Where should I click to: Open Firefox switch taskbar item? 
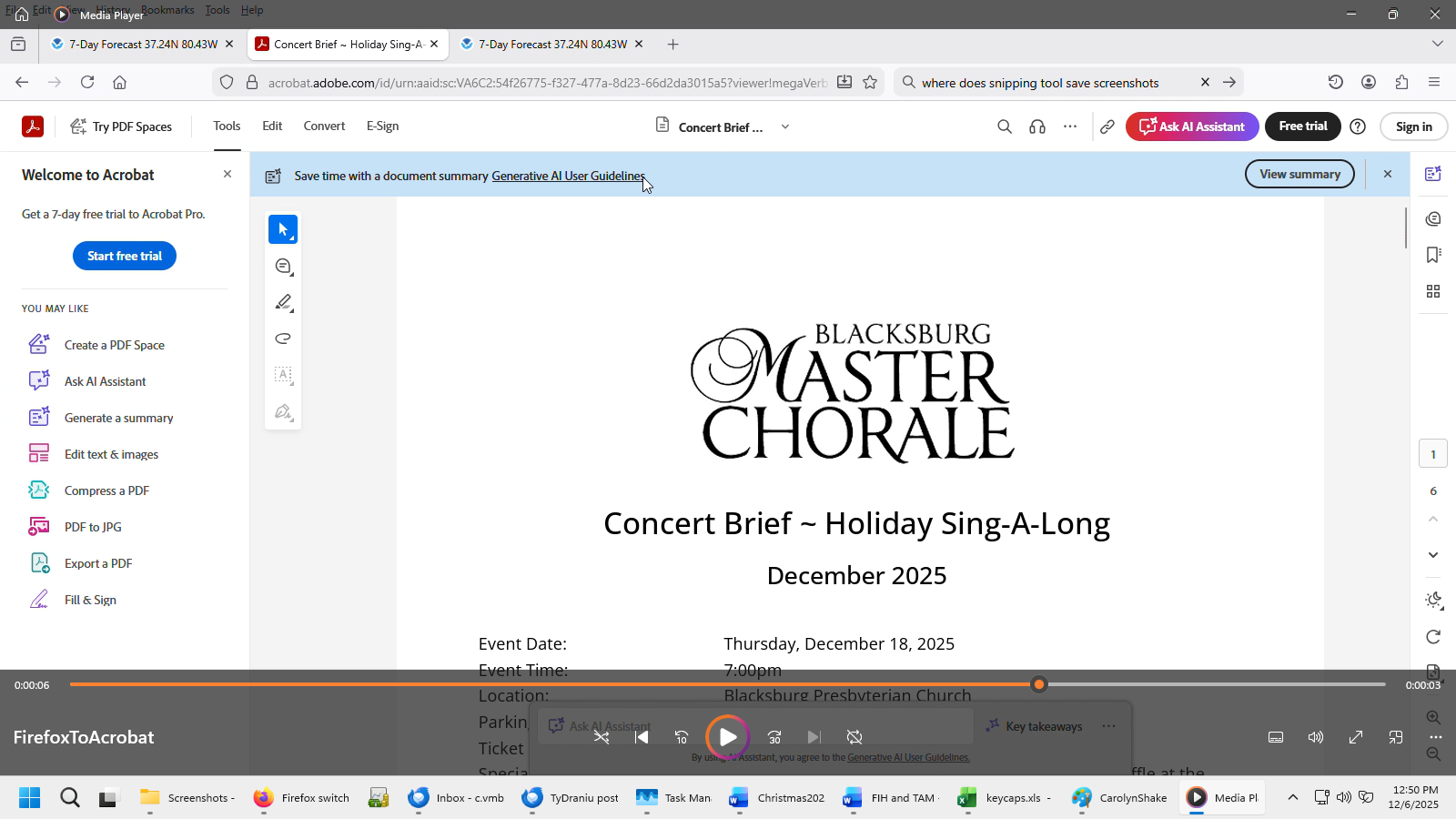[301, 797]
